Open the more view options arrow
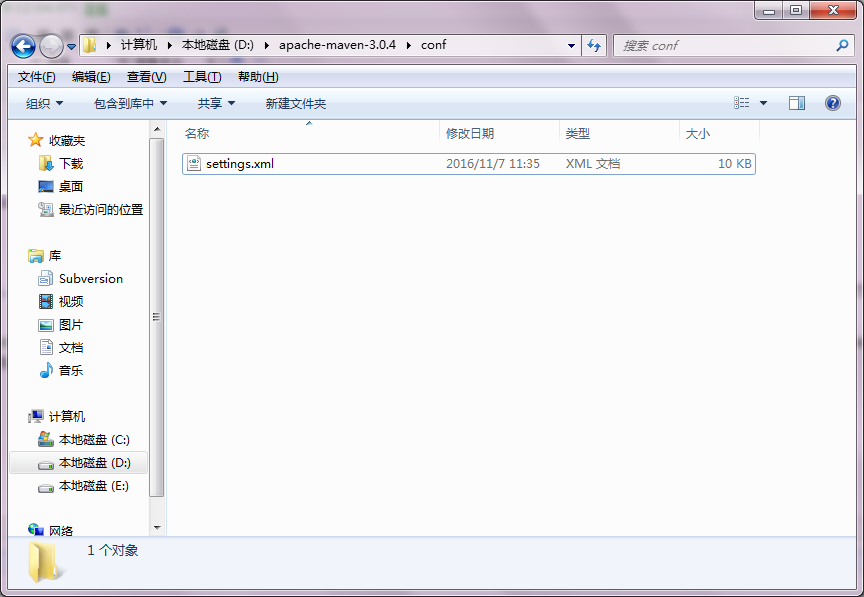 coord(763,103)
